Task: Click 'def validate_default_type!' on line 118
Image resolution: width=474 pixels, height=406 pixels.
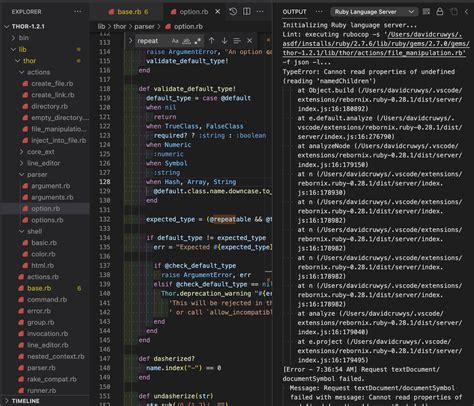Action: tap(187, 89)
